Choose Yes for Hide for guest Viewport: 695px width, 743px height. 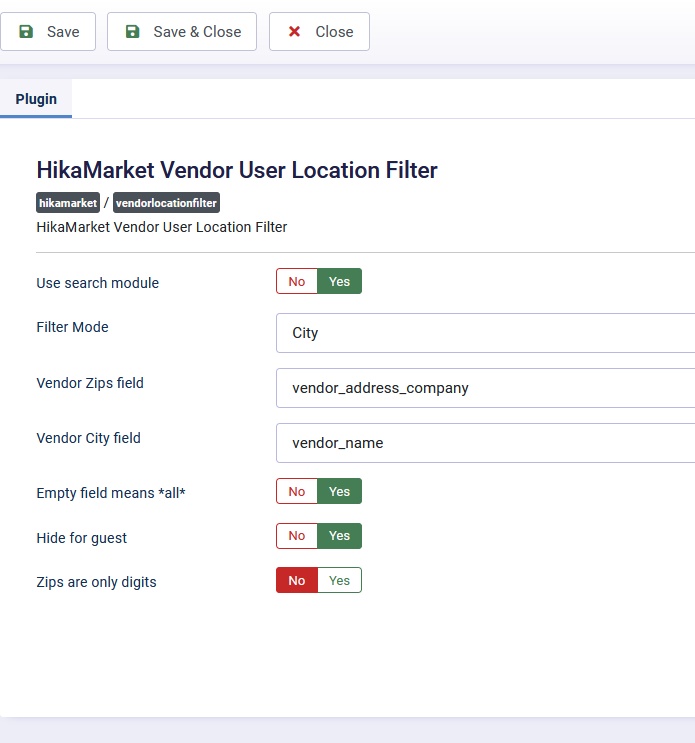[340, 536]
